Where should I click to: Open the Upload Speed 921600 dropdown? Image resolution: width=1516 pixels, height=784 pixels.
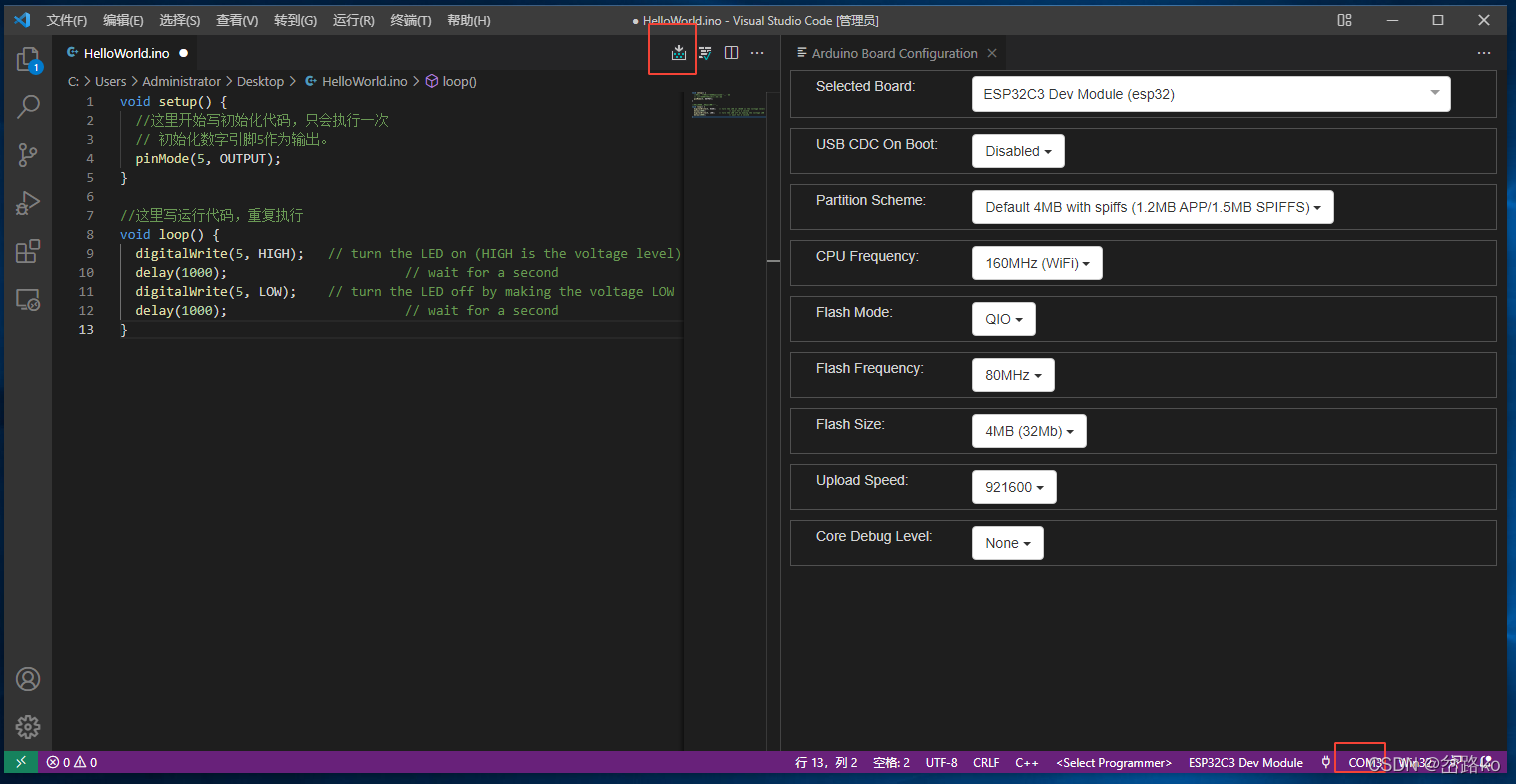[1014, 487]
